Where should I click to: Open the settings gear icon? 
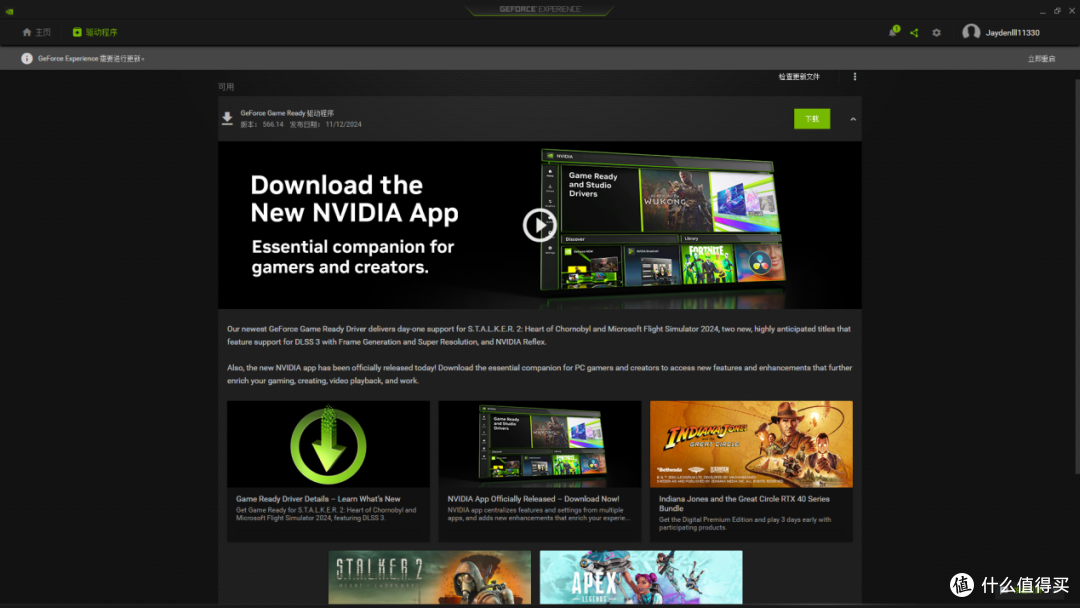tap(936, 32)
